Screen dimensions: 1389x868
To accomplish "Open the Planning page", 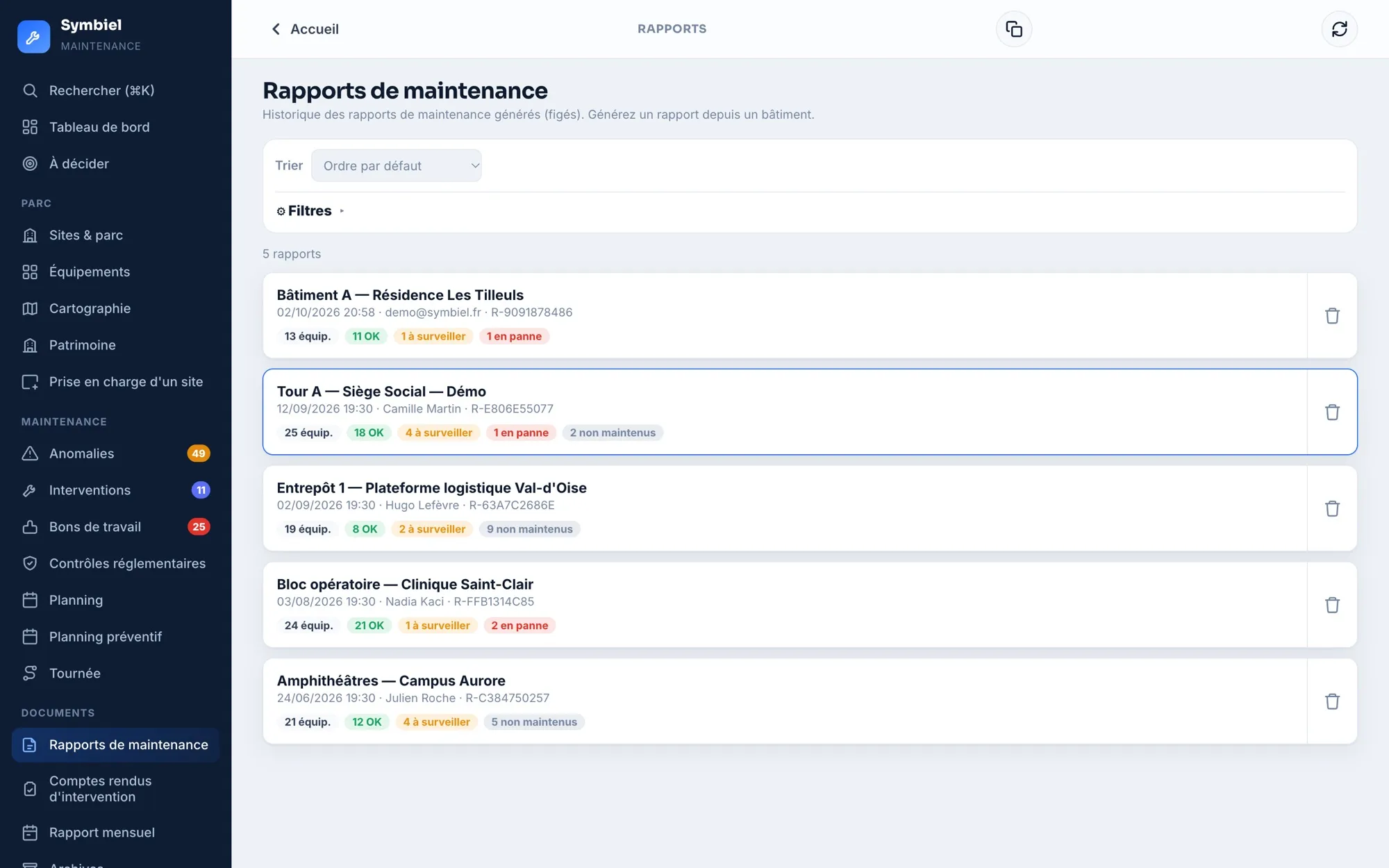I will pos(115,600).
